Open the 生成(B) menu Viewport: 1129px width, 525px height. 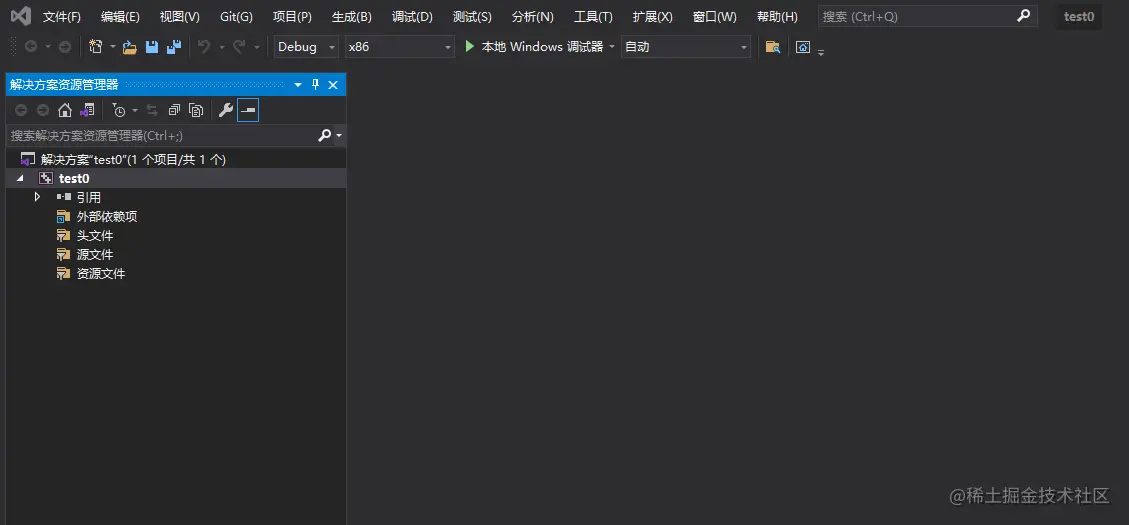(x=351, y=17)
